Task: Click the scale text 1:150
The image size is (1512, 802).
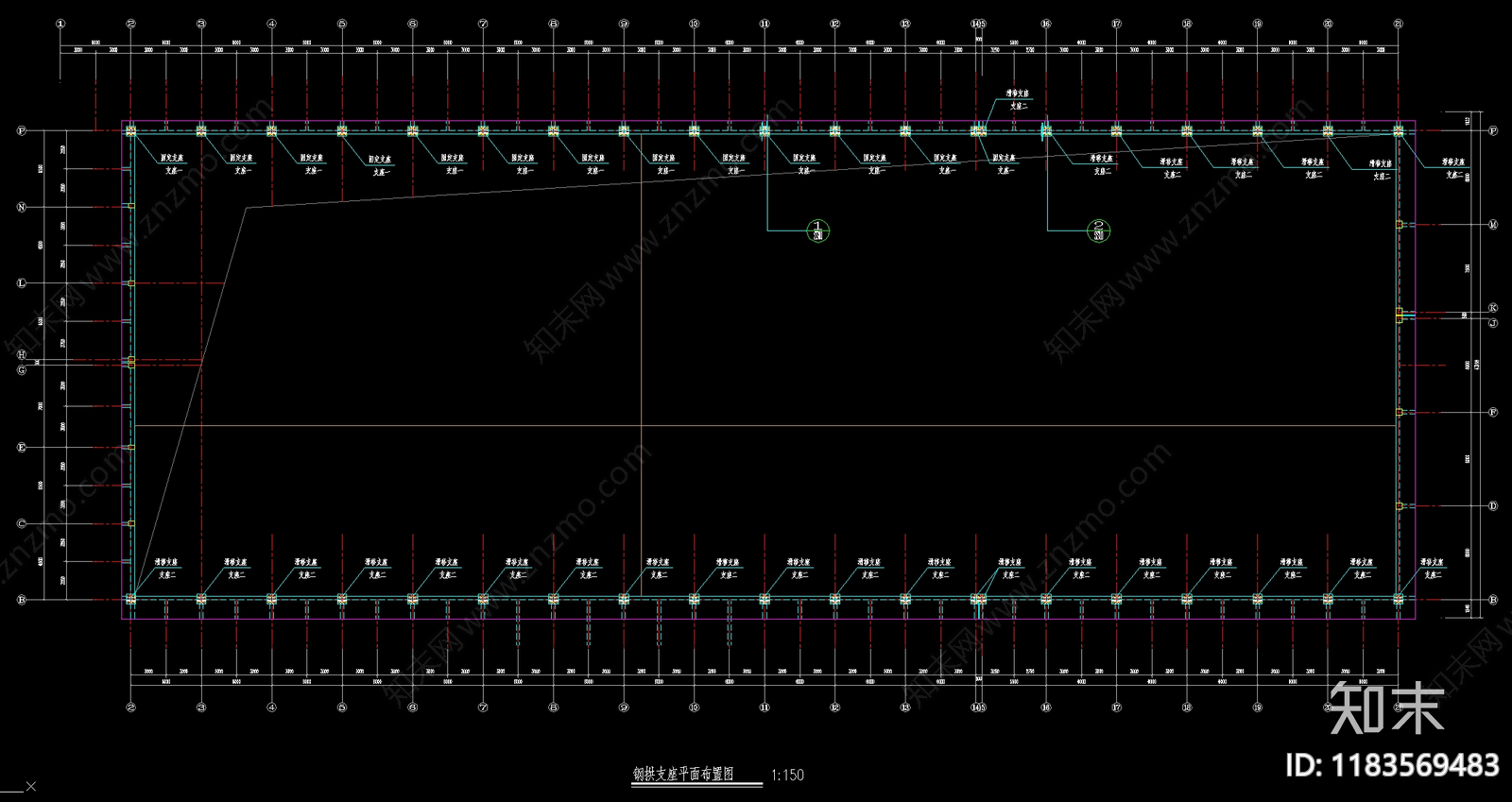Action: pyautogui.click(x=787, y=776)
